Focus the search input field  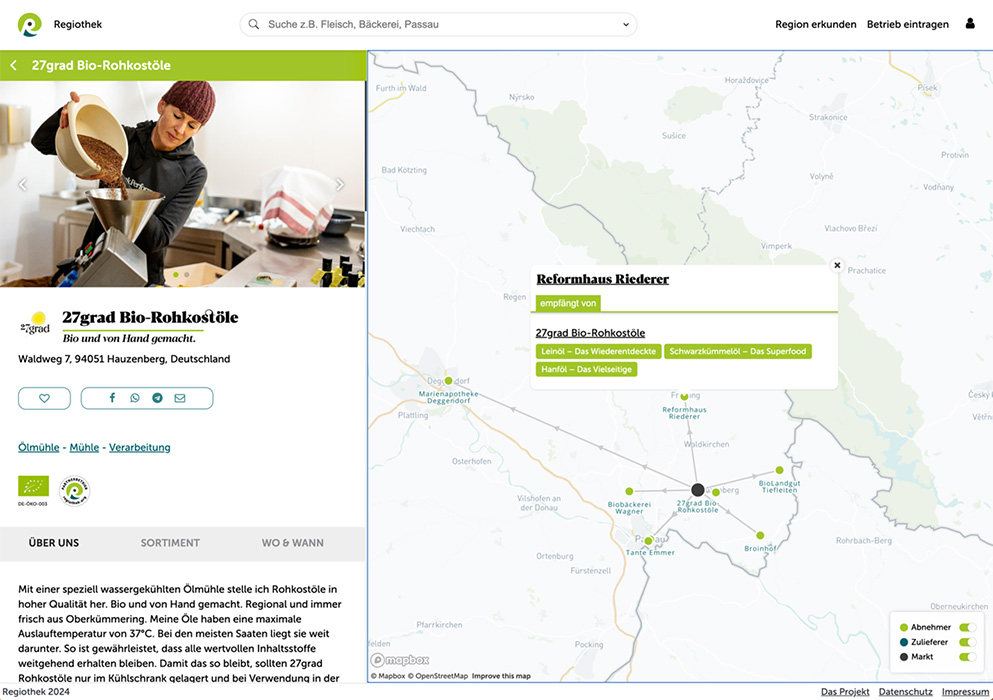click(x=438, y=25)
